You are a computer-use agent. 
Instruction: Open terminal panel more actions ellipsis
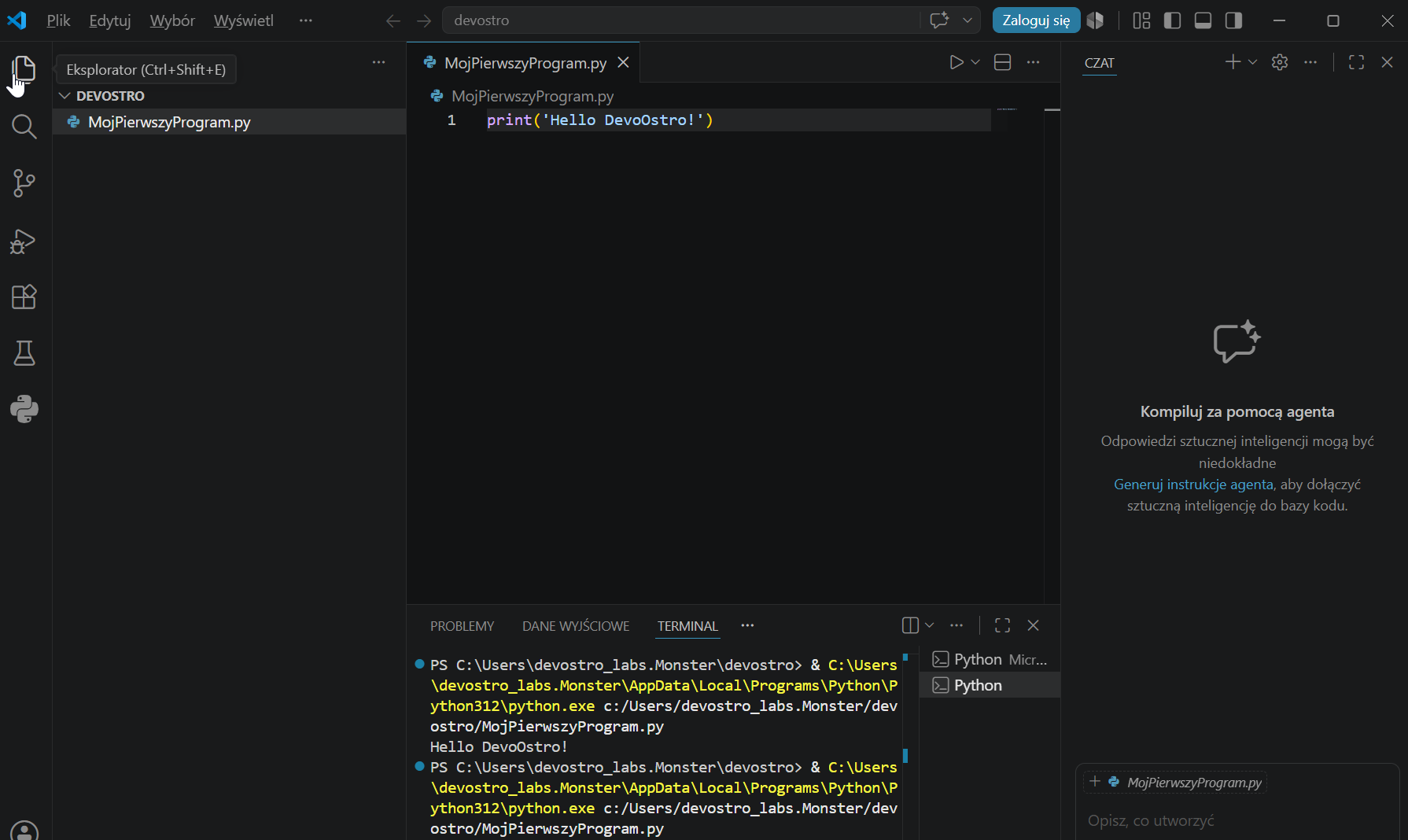pos(956,625)
